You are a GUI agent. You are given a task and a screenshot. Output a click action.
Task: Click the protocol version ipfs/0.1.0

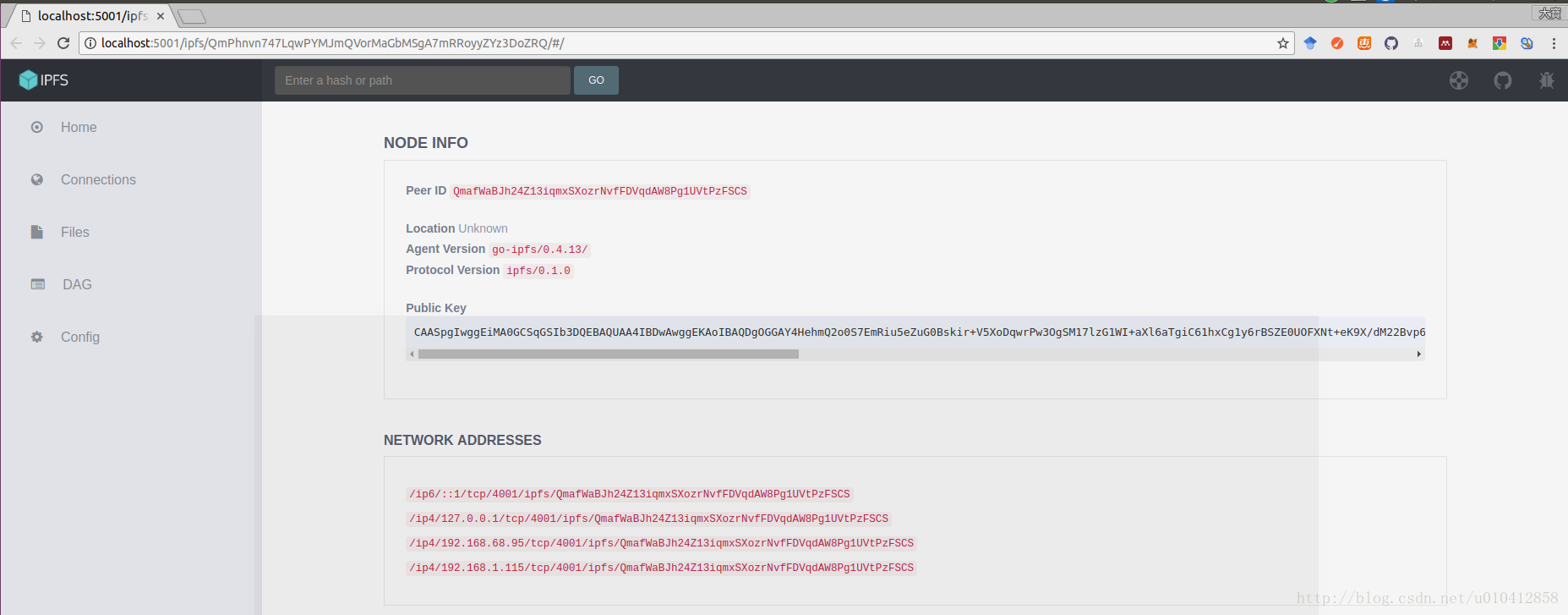538,271
